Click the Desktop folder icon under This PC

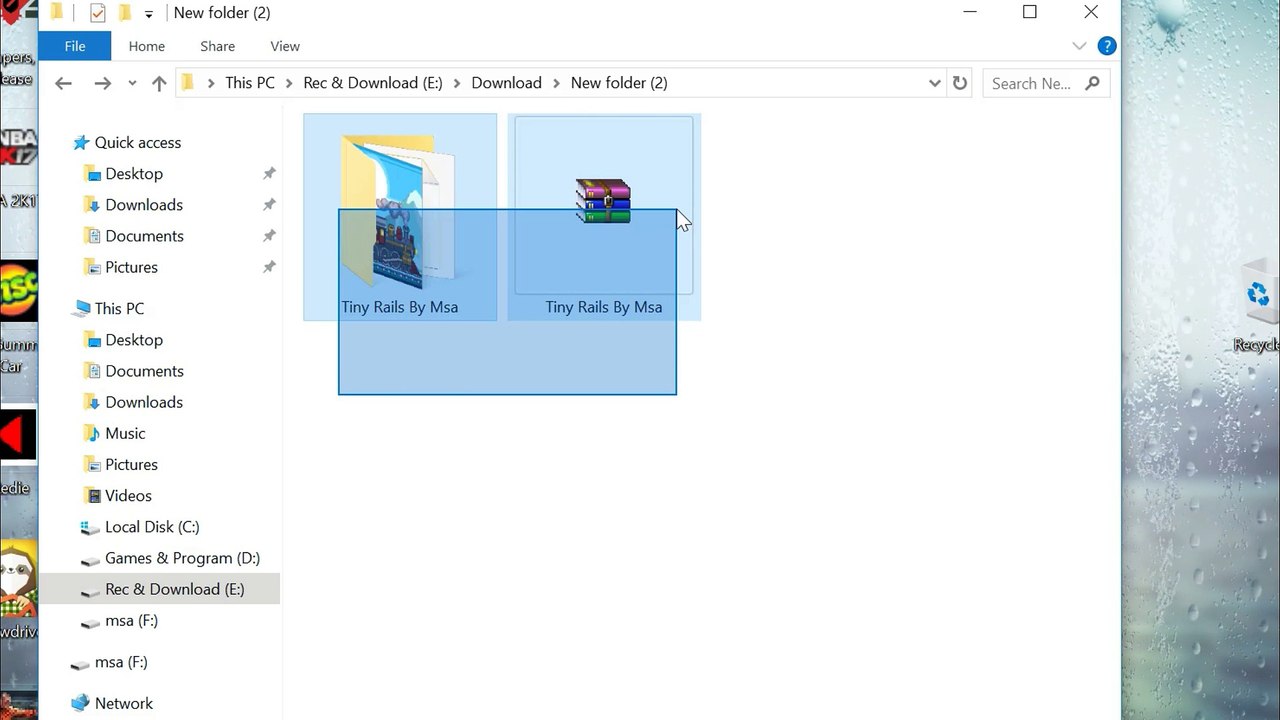pyautogui.click(x=92, y=340)
